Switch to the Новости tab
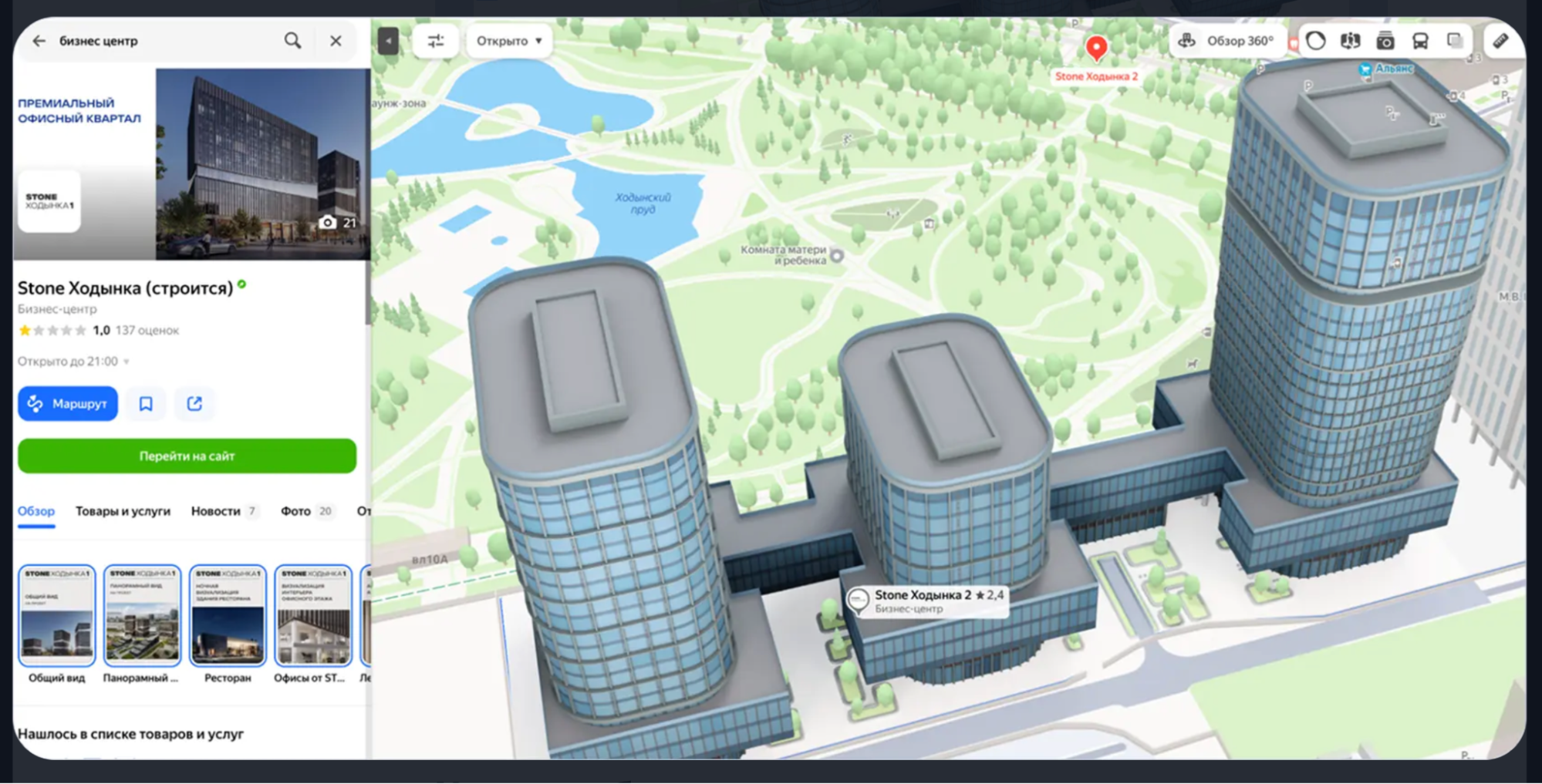 pyautogui.click(x=216, y=511)
